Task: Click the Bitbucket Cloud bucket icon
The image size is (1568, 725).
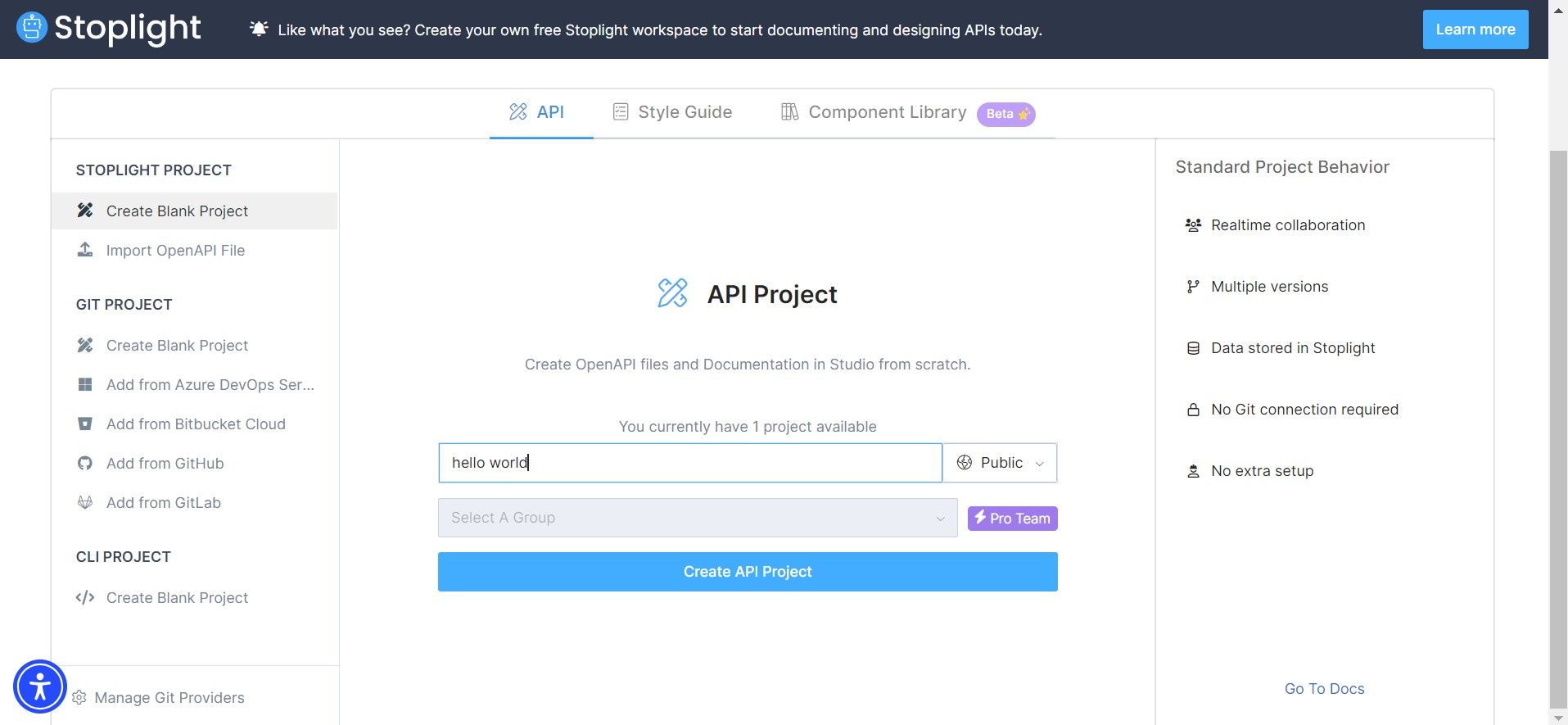Action: coord(85,424)
